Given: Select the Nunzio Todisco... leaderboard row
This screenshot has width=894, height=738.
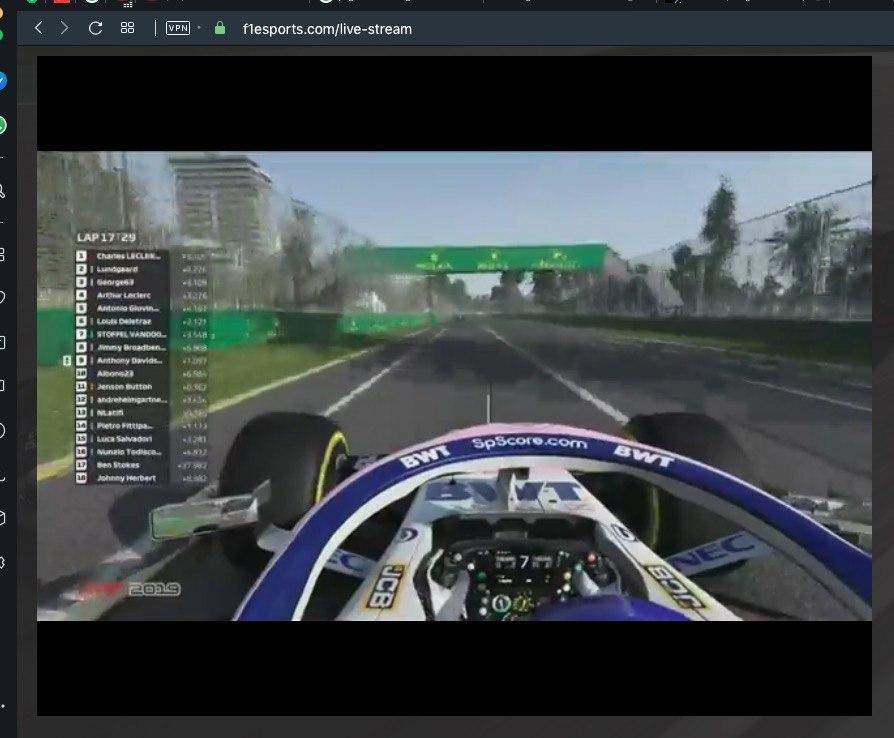Looking at the screenshot, I should [141, 452].
